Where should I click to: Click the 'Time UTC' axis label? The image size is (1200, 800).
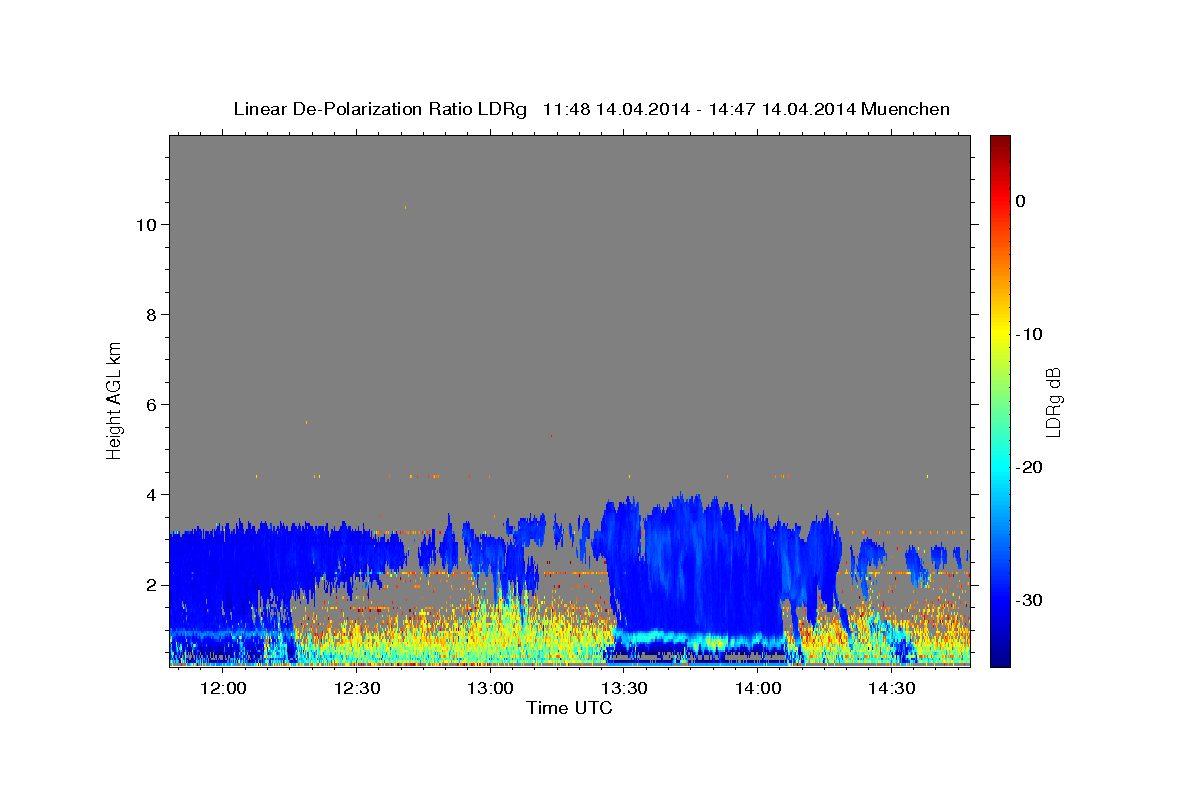click(x=569, y=708)
